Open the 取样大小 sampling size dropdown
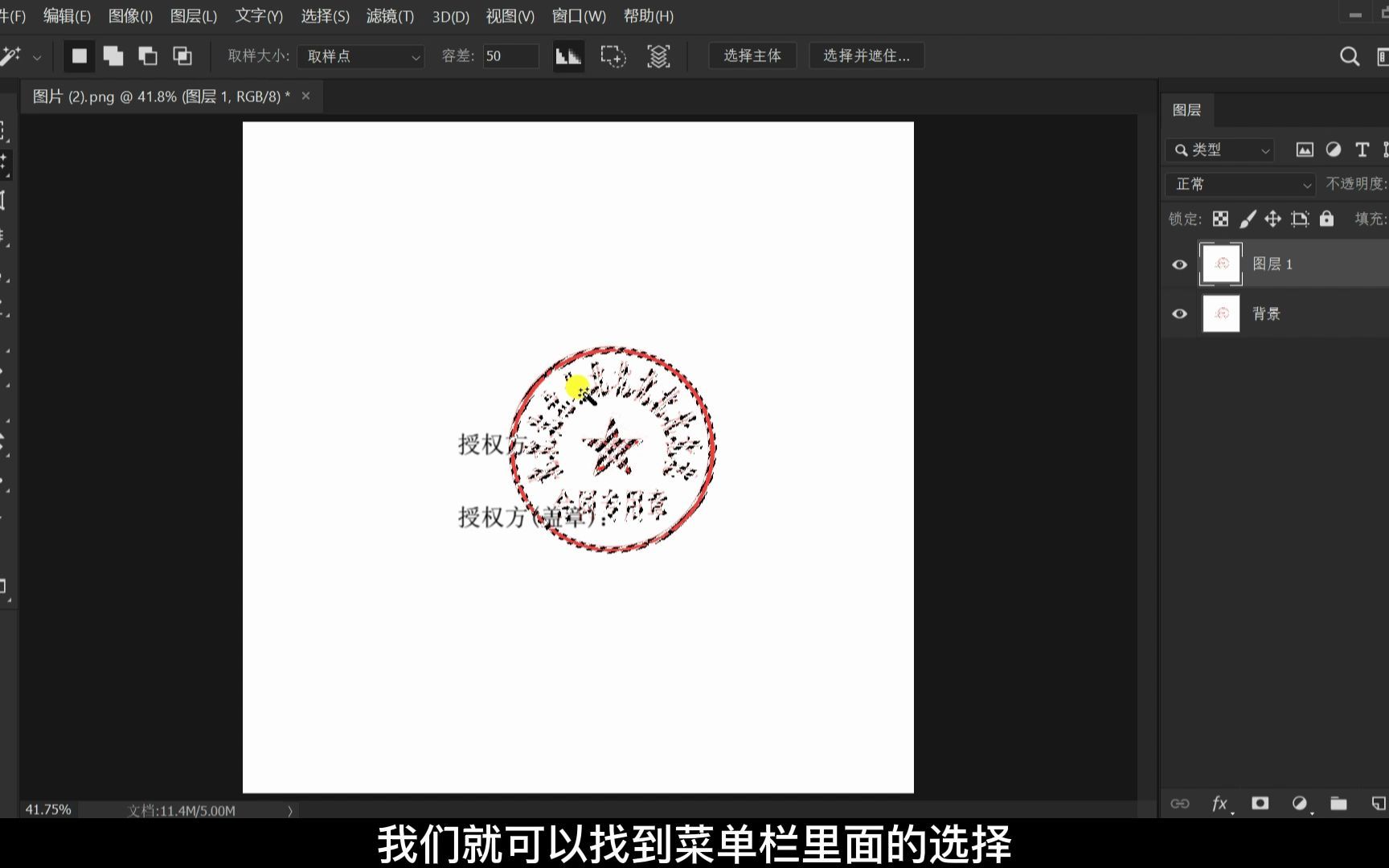This screenshot has height=868, width=1389. (360, 56)
